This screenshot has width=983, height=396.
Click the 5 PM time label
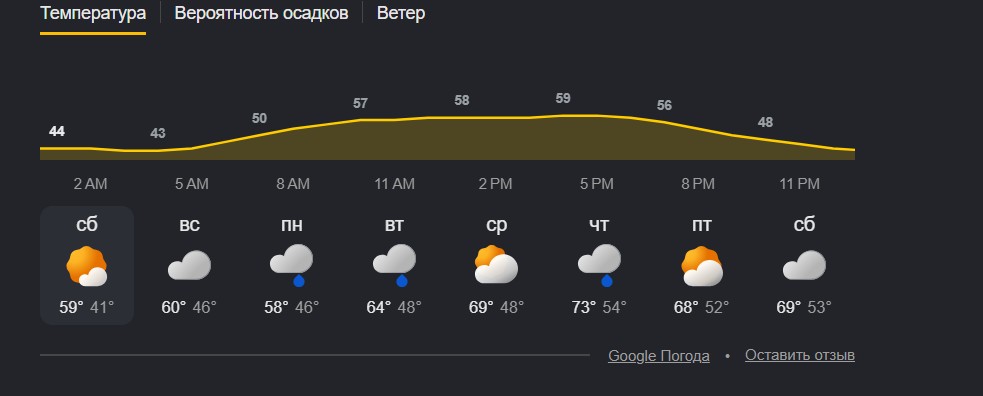point(597,184)
